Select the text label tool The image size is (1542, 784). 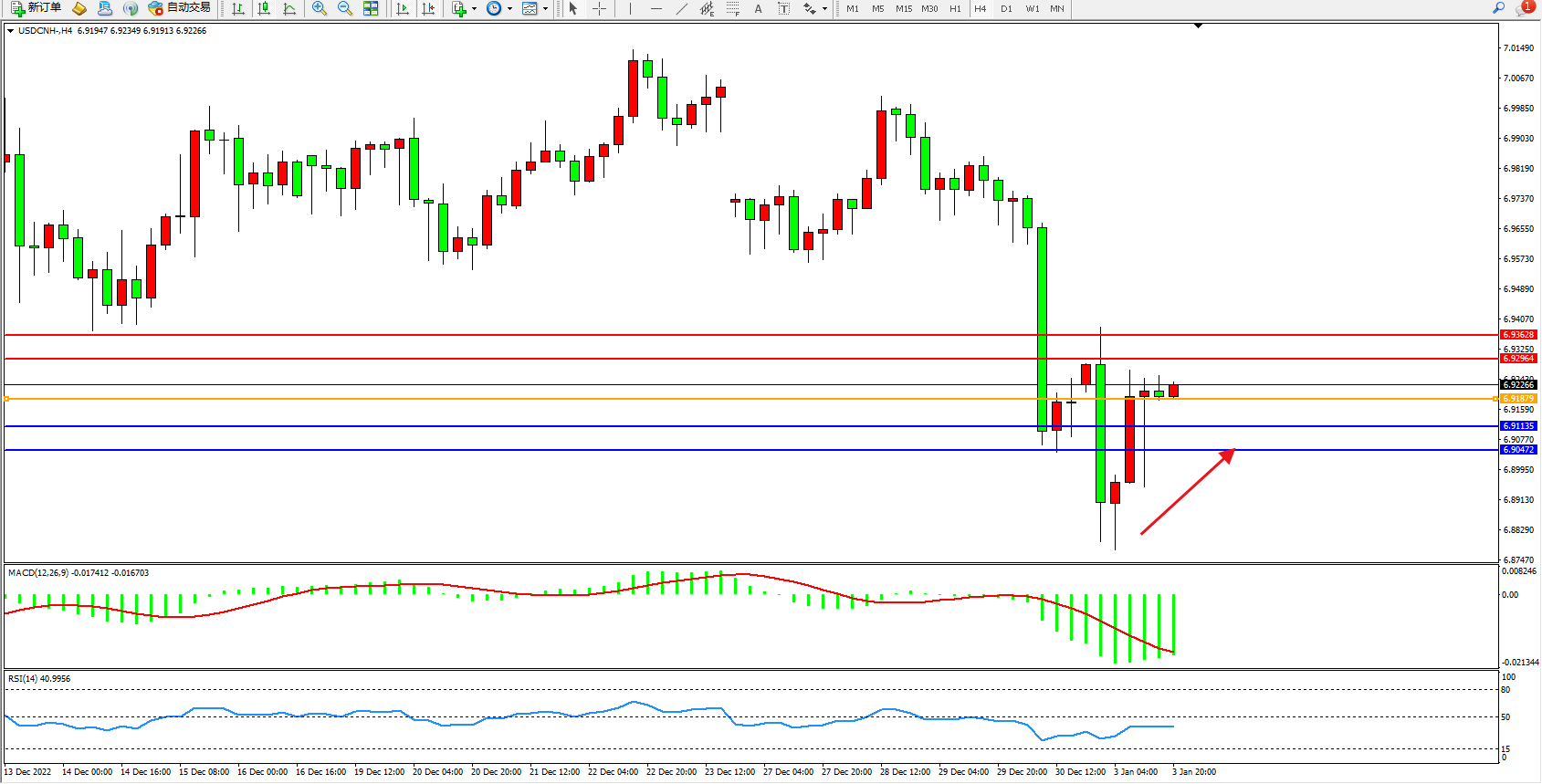point(783,8)
